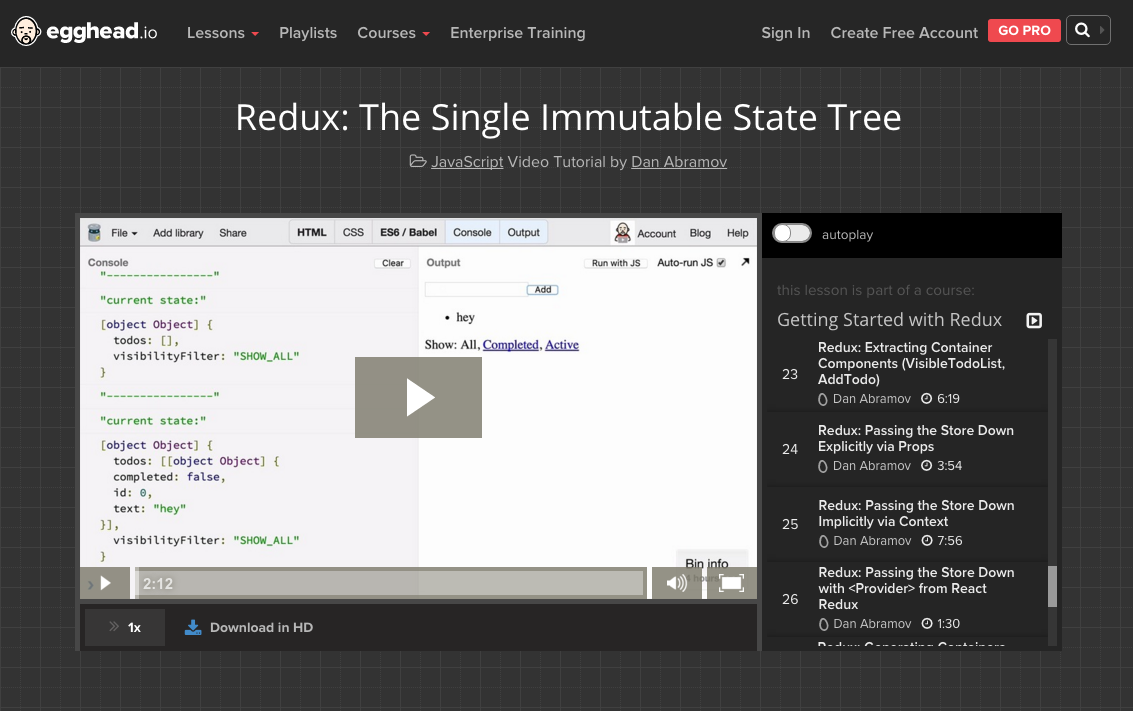
Task: Toggle the Console panel tab
Action: click(472, 232)
